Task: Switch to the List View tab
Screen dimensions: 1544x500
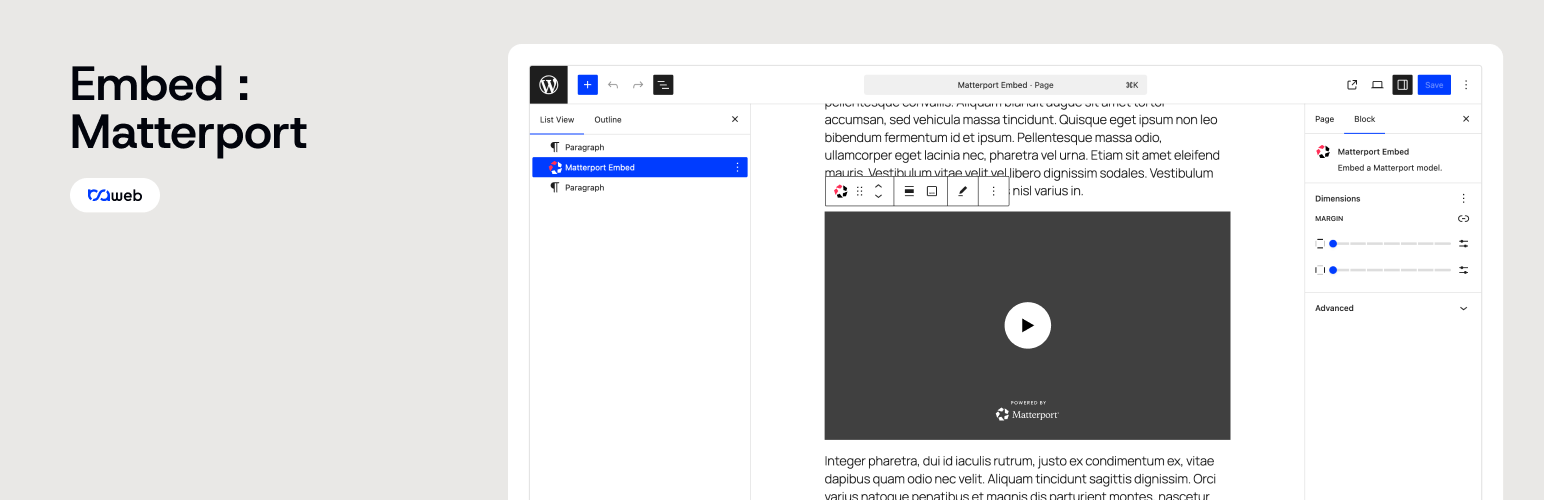Action: [x=557, y=119]
